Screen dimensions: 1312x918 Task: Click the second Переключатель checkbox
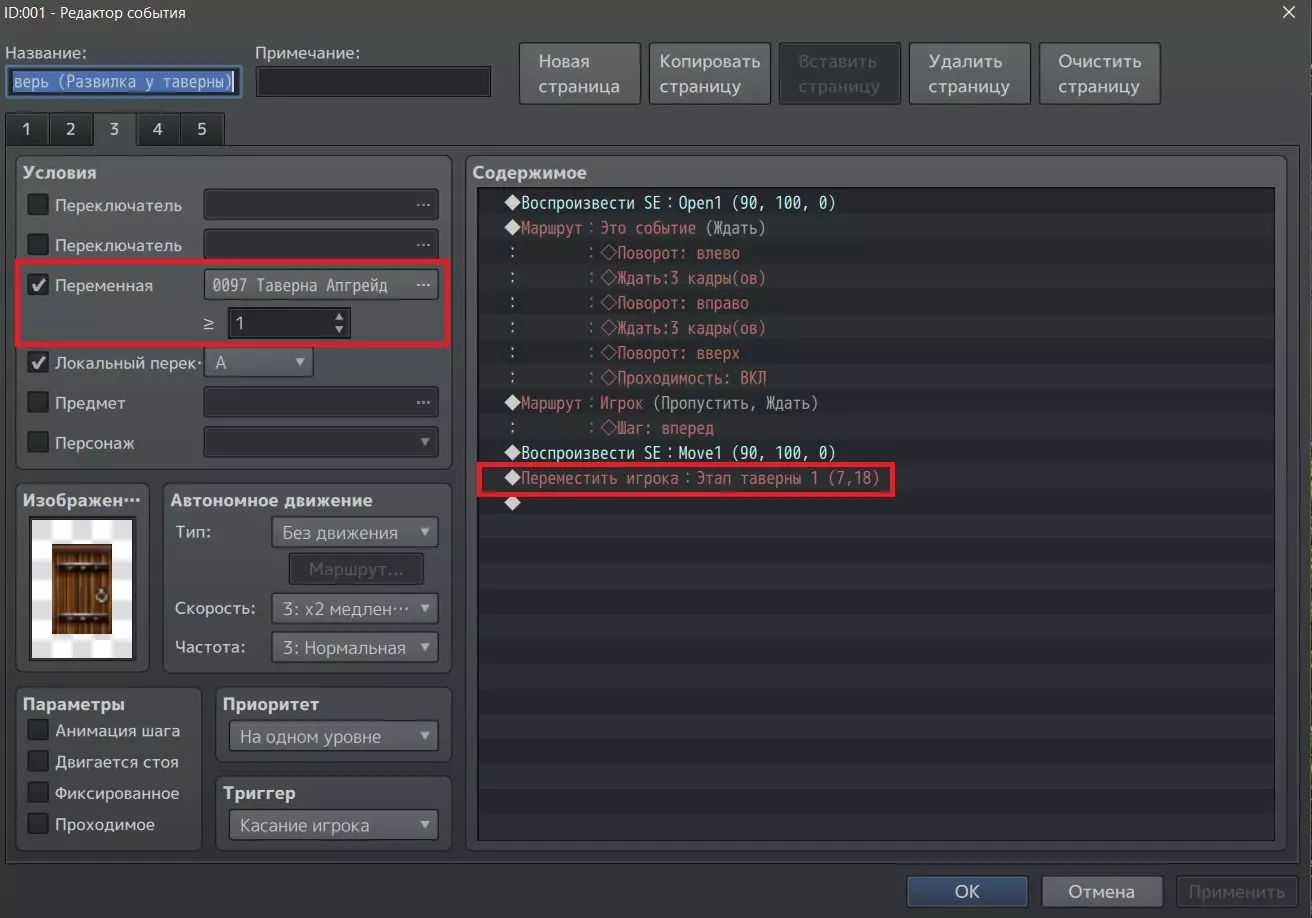(x=38, y=244)
